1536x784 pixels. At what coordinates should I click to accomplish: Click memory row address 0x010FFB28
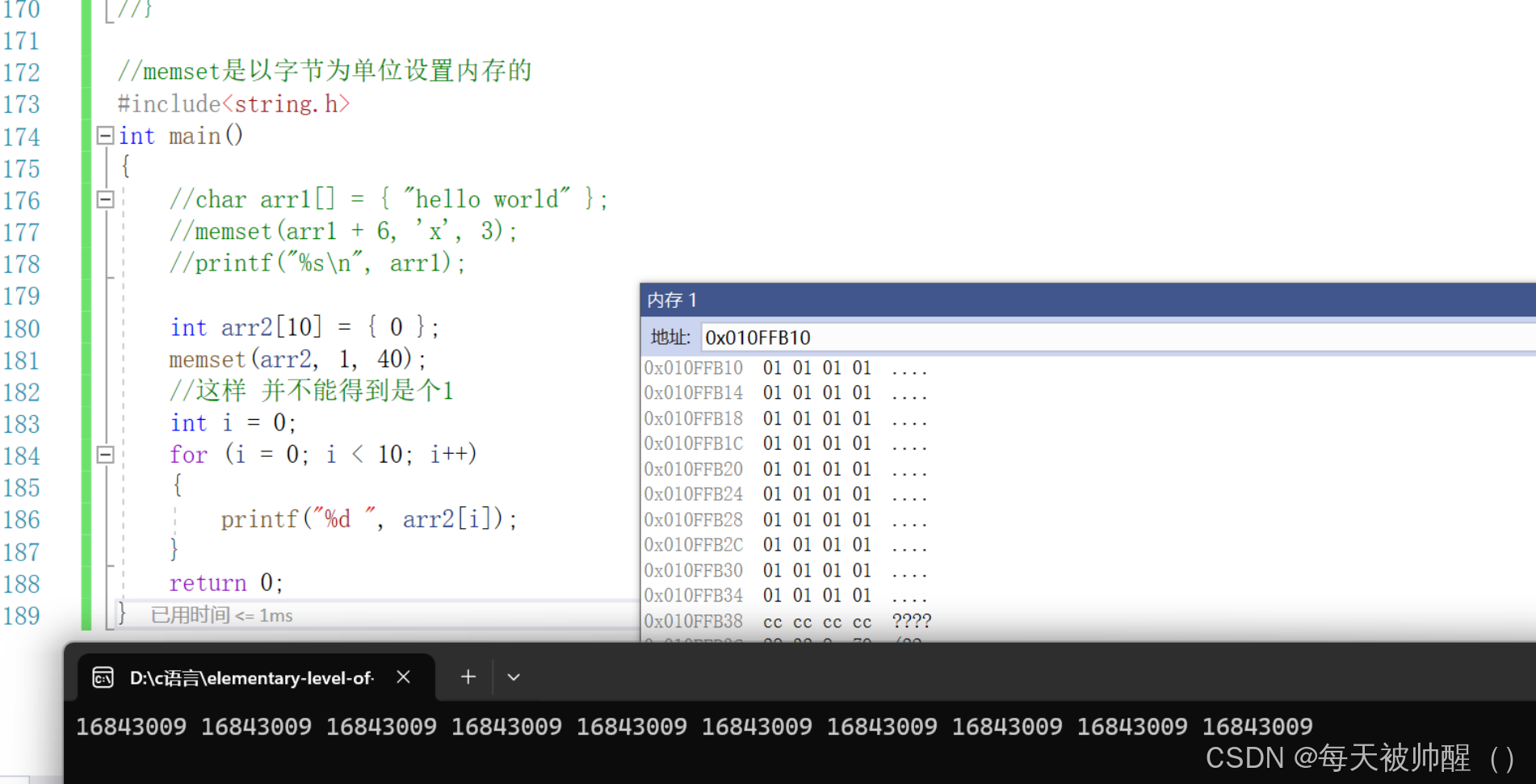[693, 520]
